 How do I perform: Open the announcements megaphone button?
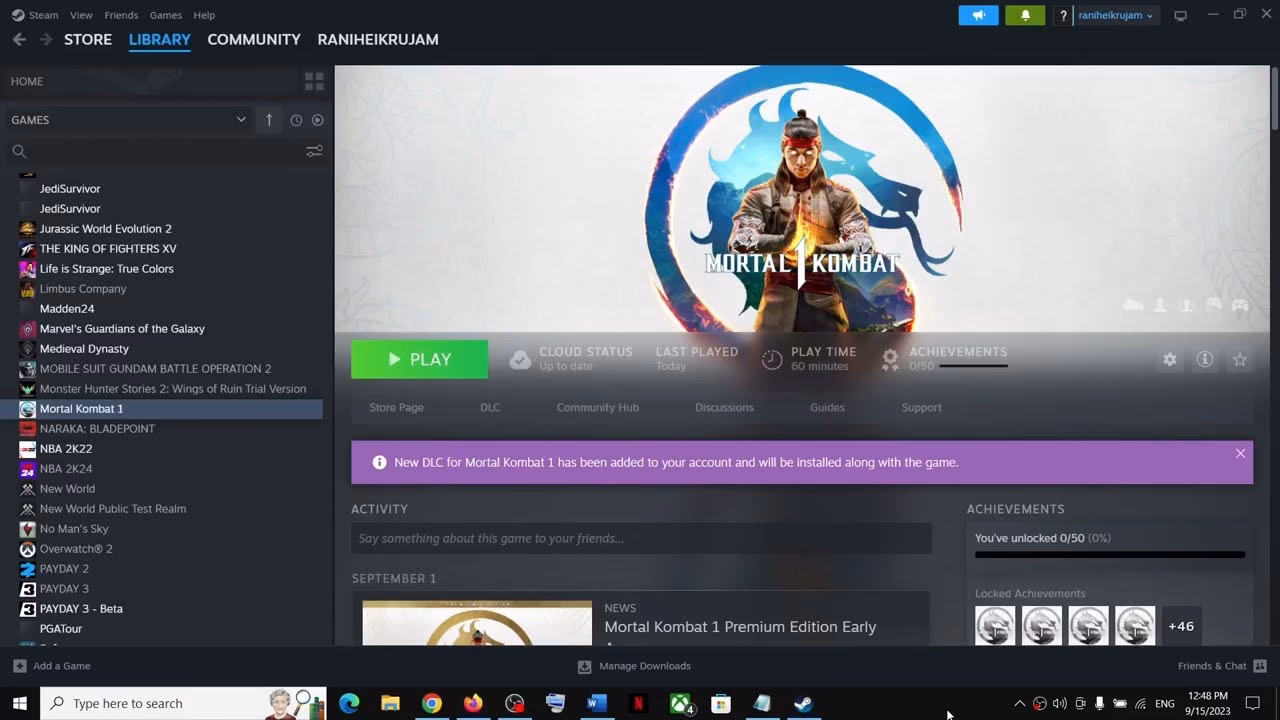tap(978, 15)
